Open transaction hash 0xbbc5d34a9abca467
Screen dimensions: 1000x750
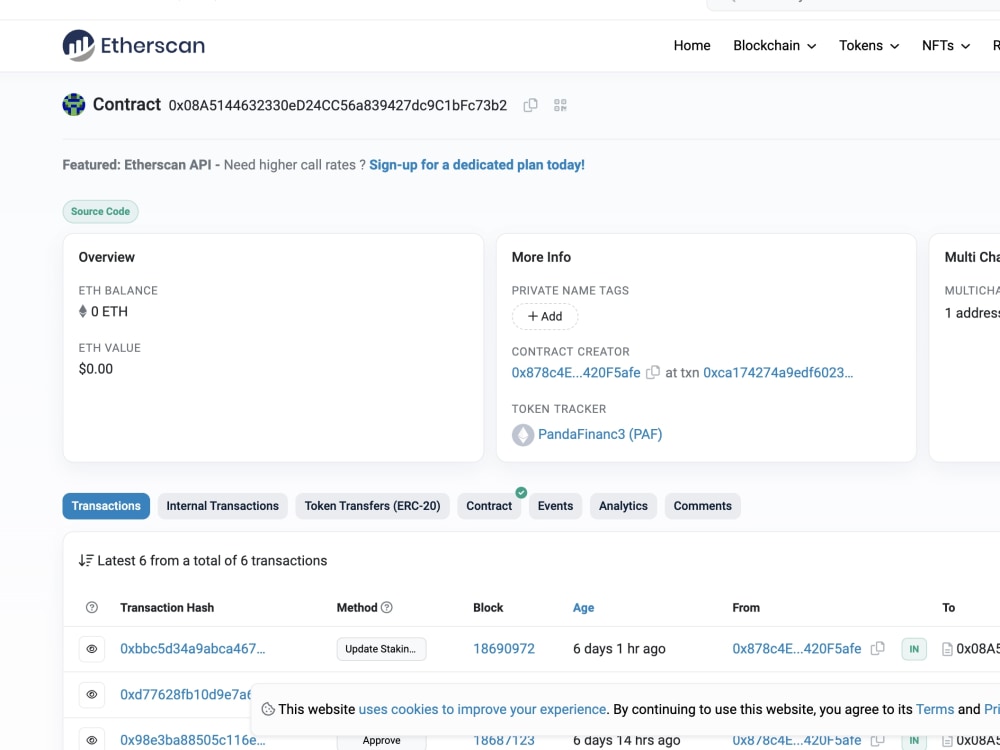pyautogui.click(x=193, y=649)
